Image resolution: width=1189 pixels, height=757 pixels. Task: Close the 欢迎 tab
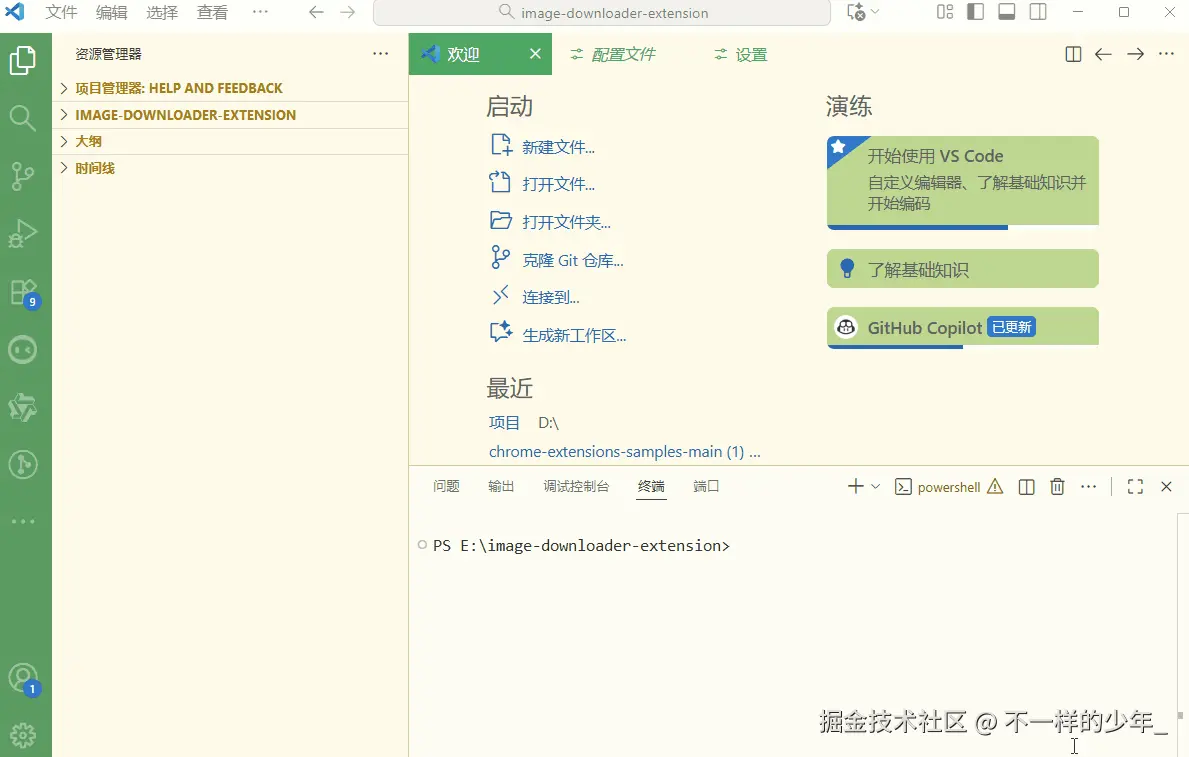click(535, 53)
